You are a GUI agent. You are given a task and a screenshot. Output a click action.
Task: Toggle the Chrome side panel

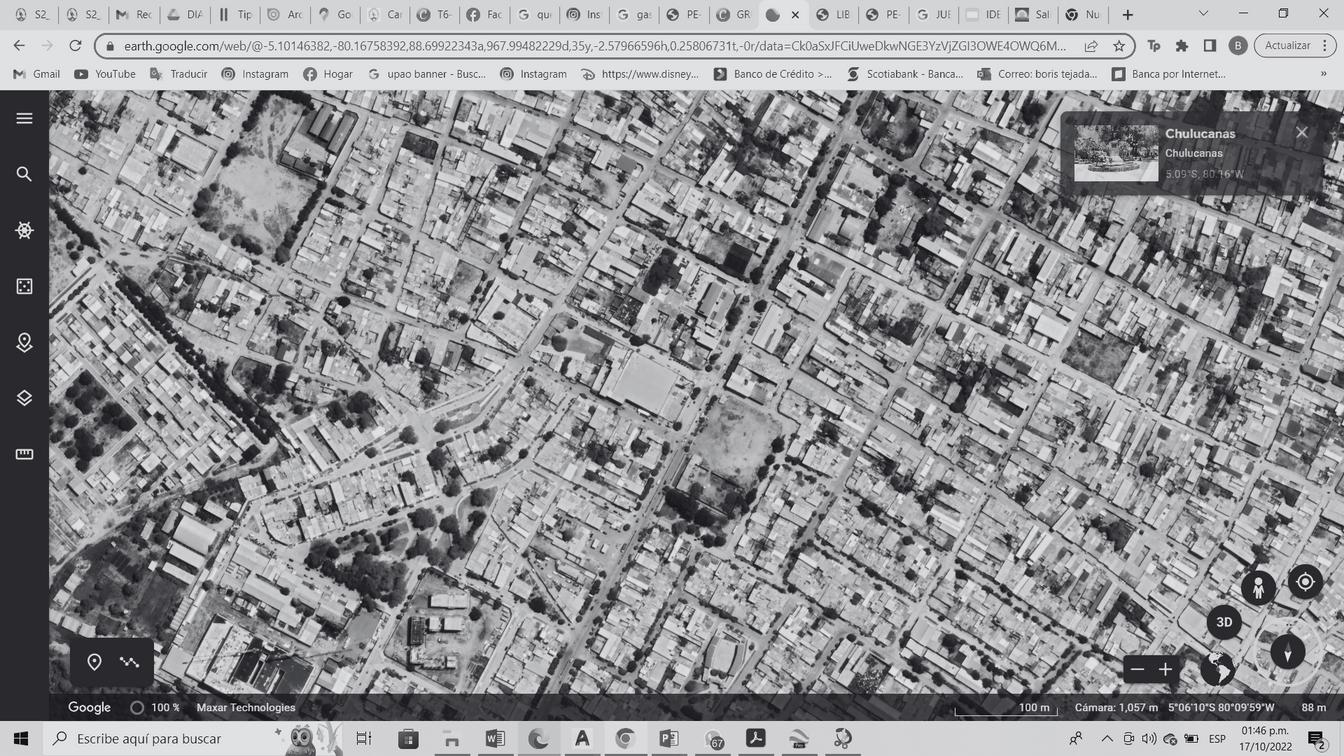pyautogui.click(x=1210, y=46)
